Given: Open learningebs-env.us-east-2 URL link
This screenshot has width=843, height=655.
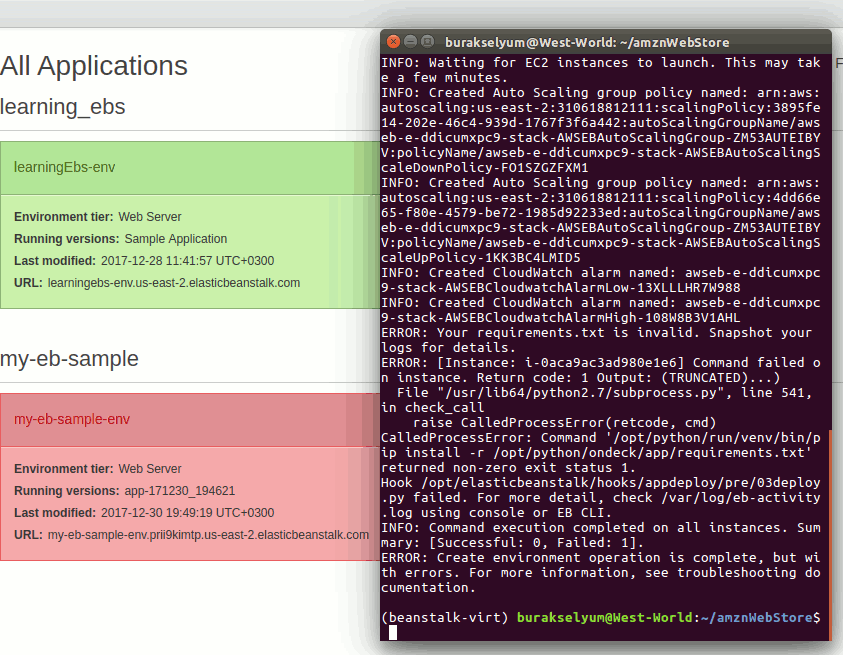Looking at the screenshot, I should tap(173, 283).
